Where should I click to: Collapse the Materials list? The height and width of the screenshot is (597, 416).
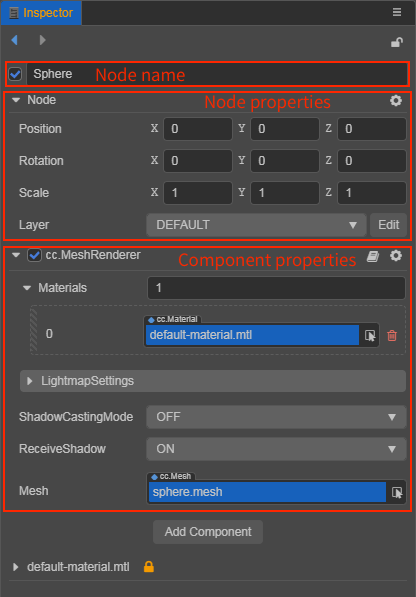pos(27,288)
